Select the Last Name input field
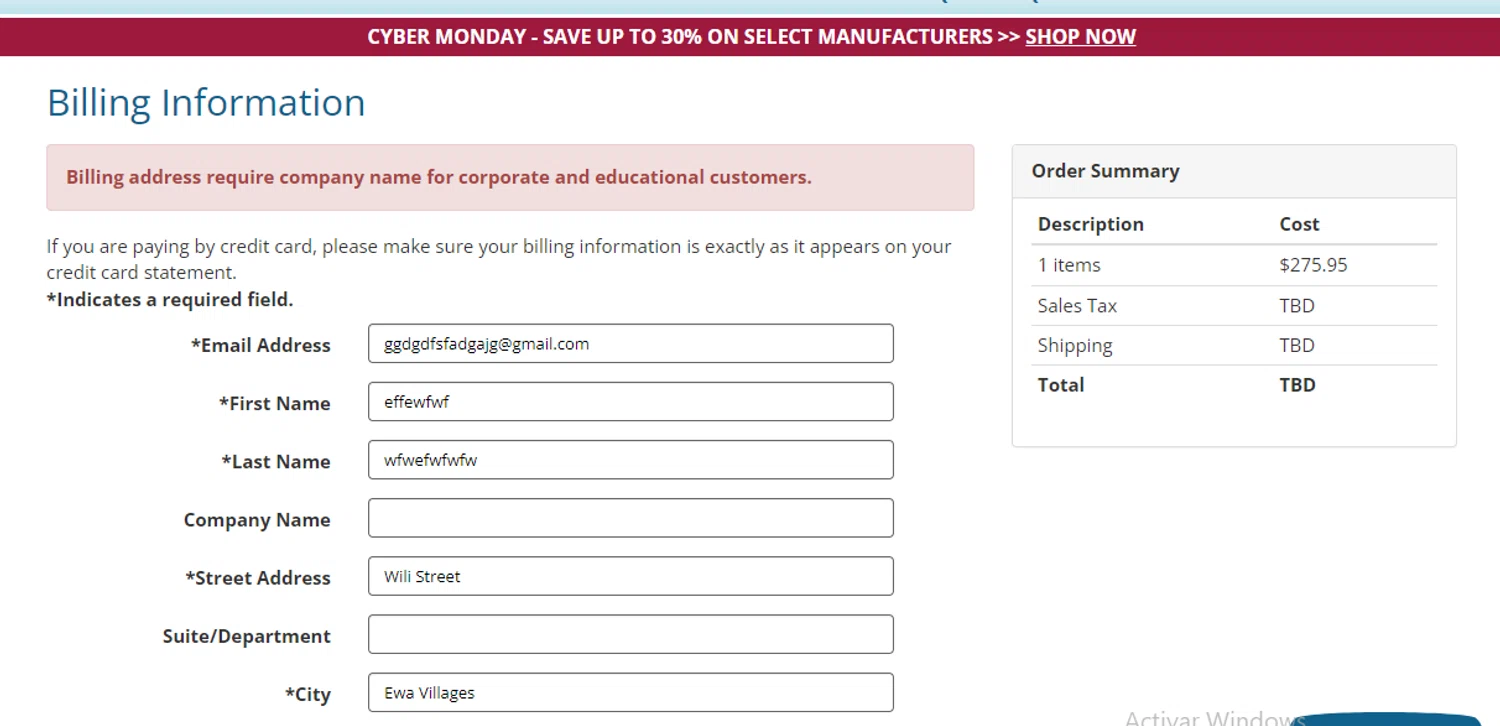 (630, 460)
